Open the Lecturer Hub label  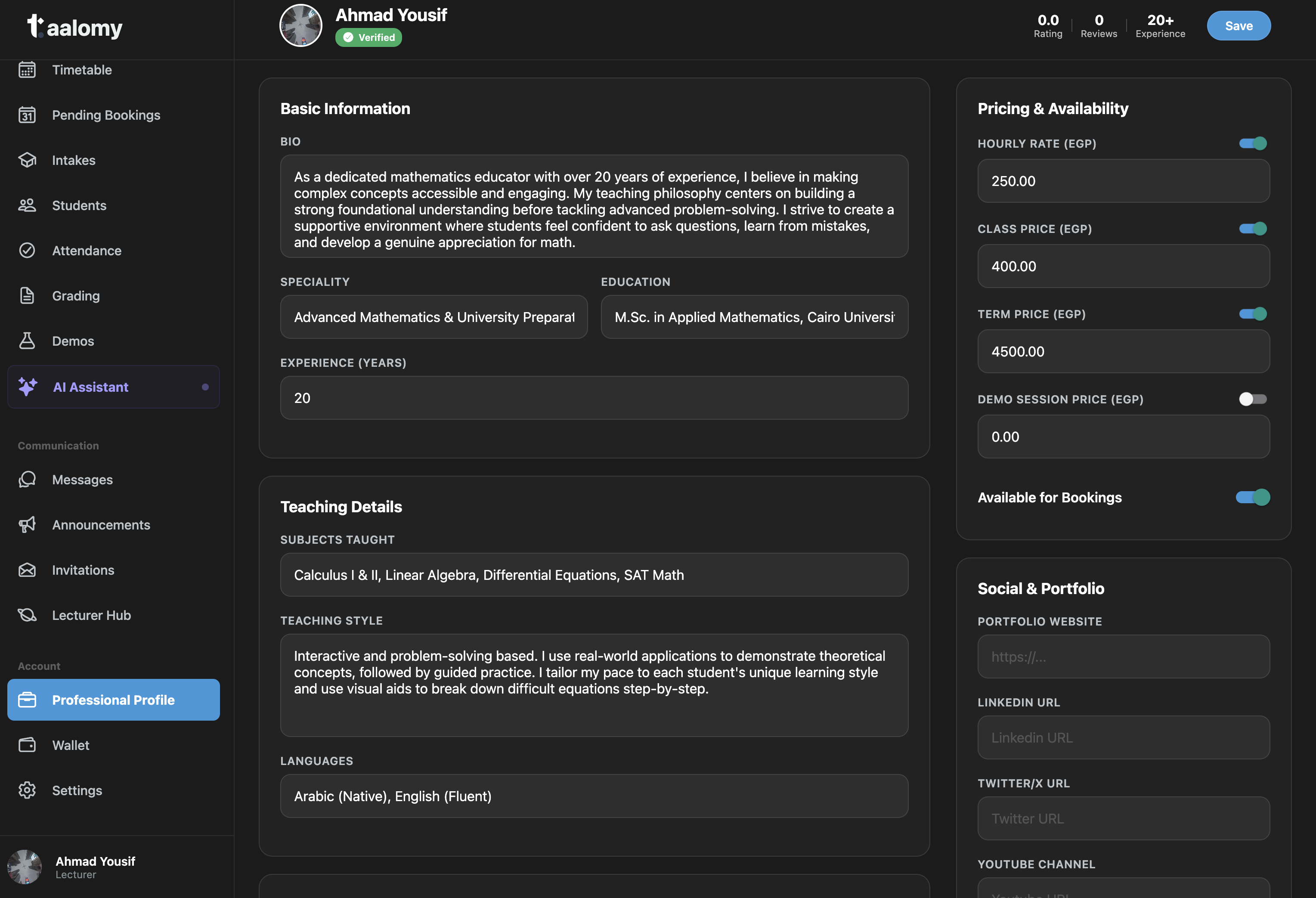(92, 615)
